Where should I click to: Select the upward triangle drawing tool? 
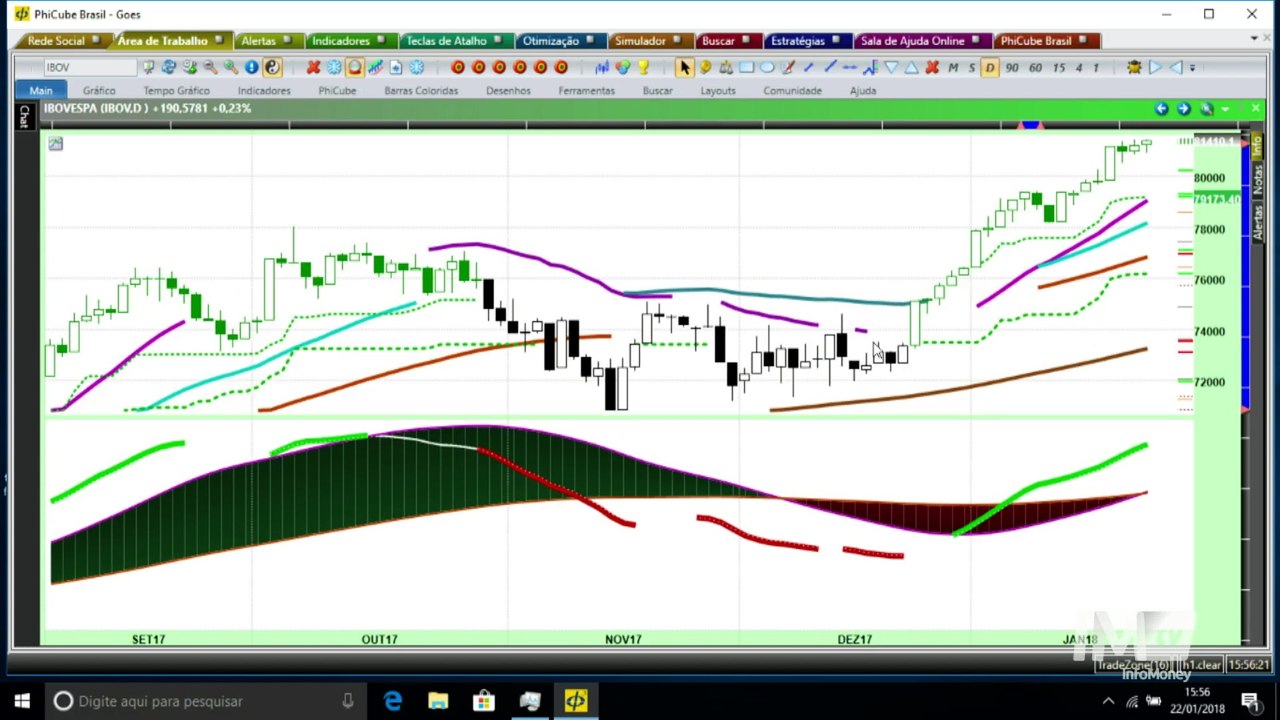911,67
